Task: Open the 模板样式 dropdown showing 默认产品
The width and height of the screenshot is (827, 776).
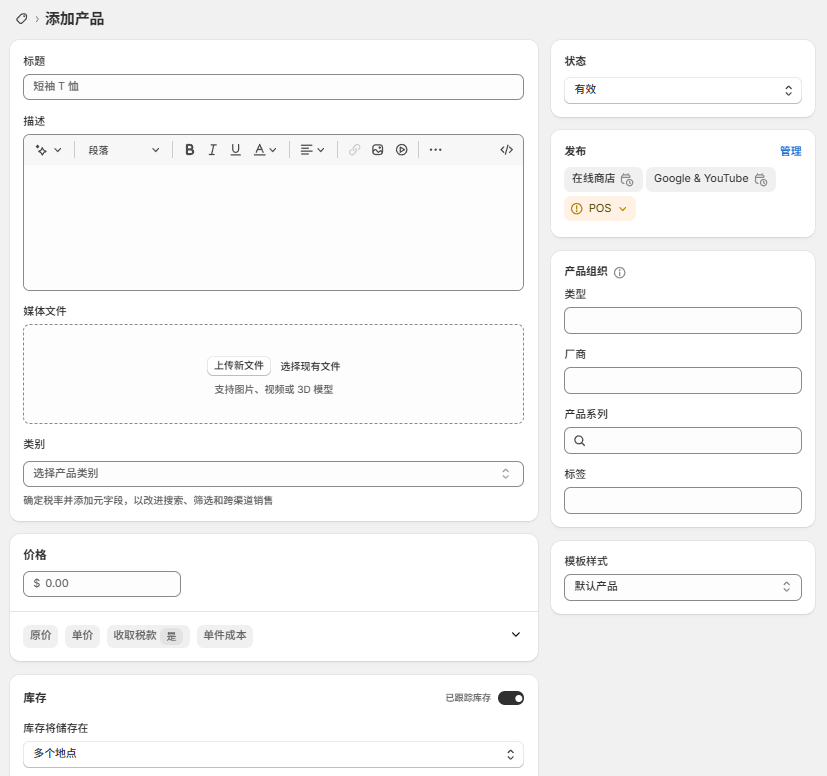Action: (682, 587)
